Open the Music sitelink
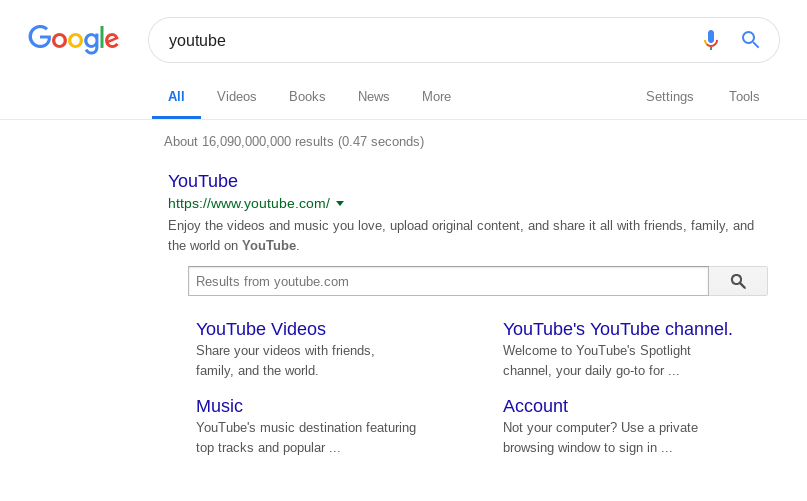The height and width of the screenshot is (501, 807). 219,406
